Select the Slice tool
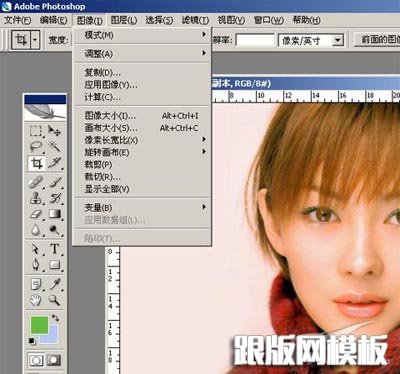The image size is (400, 374). pyautogui.click(x=54, y=163)
